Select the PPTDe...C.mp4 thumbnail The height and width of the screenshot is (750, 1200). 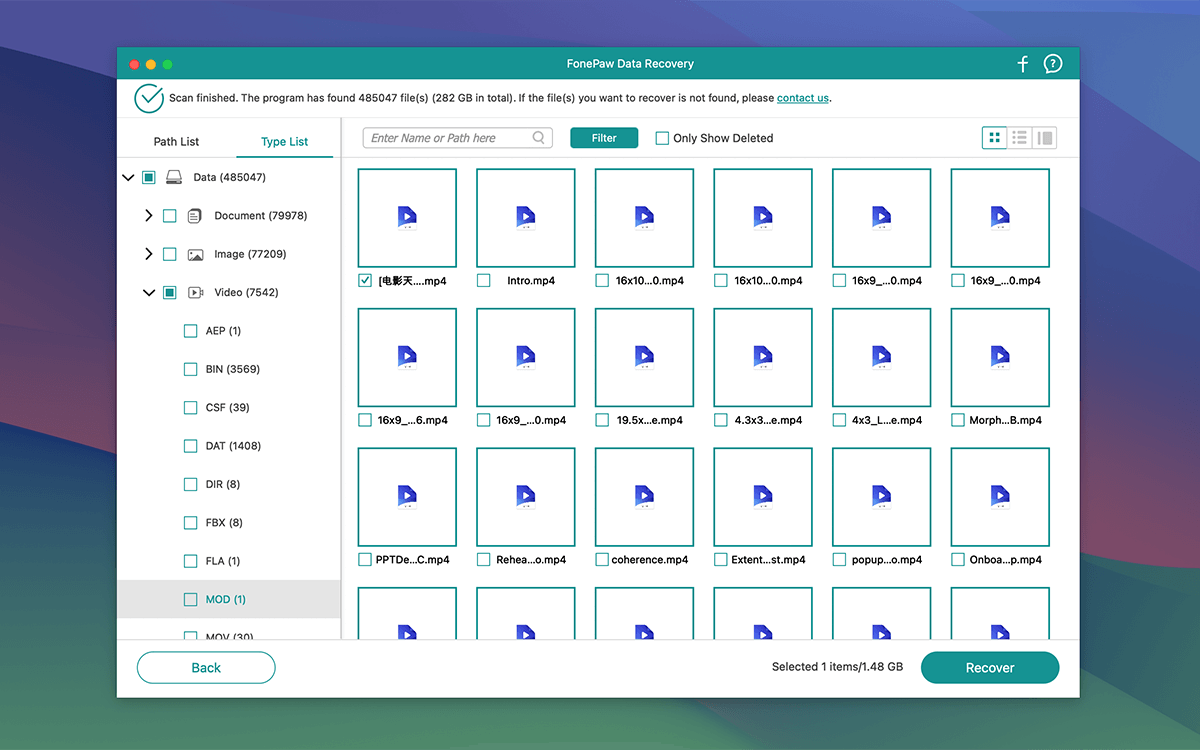(407, 497)
